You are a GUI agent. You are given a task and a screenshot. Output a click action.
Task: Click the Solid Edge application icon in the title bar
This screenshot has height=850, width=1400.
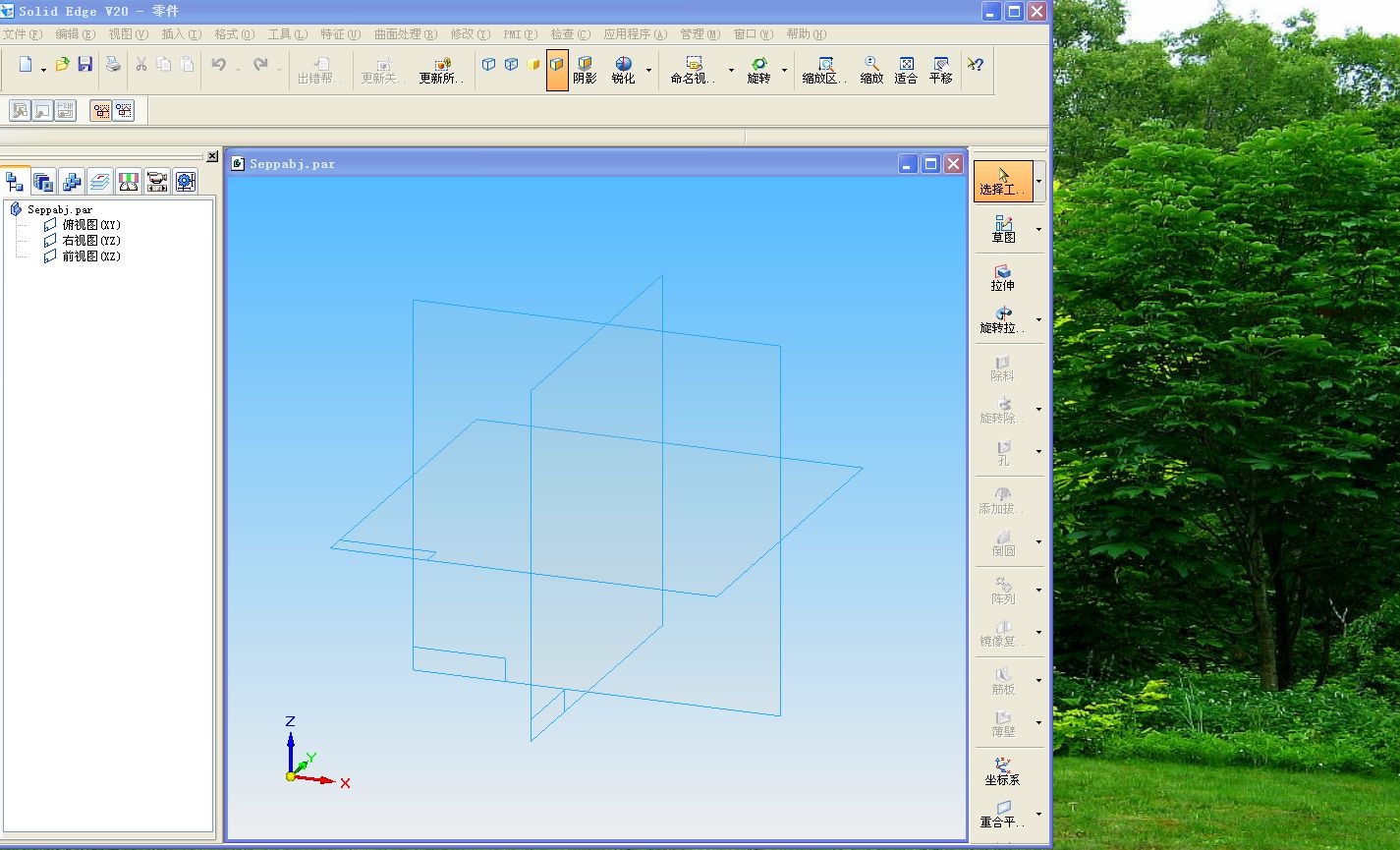[x=9, y=11]
